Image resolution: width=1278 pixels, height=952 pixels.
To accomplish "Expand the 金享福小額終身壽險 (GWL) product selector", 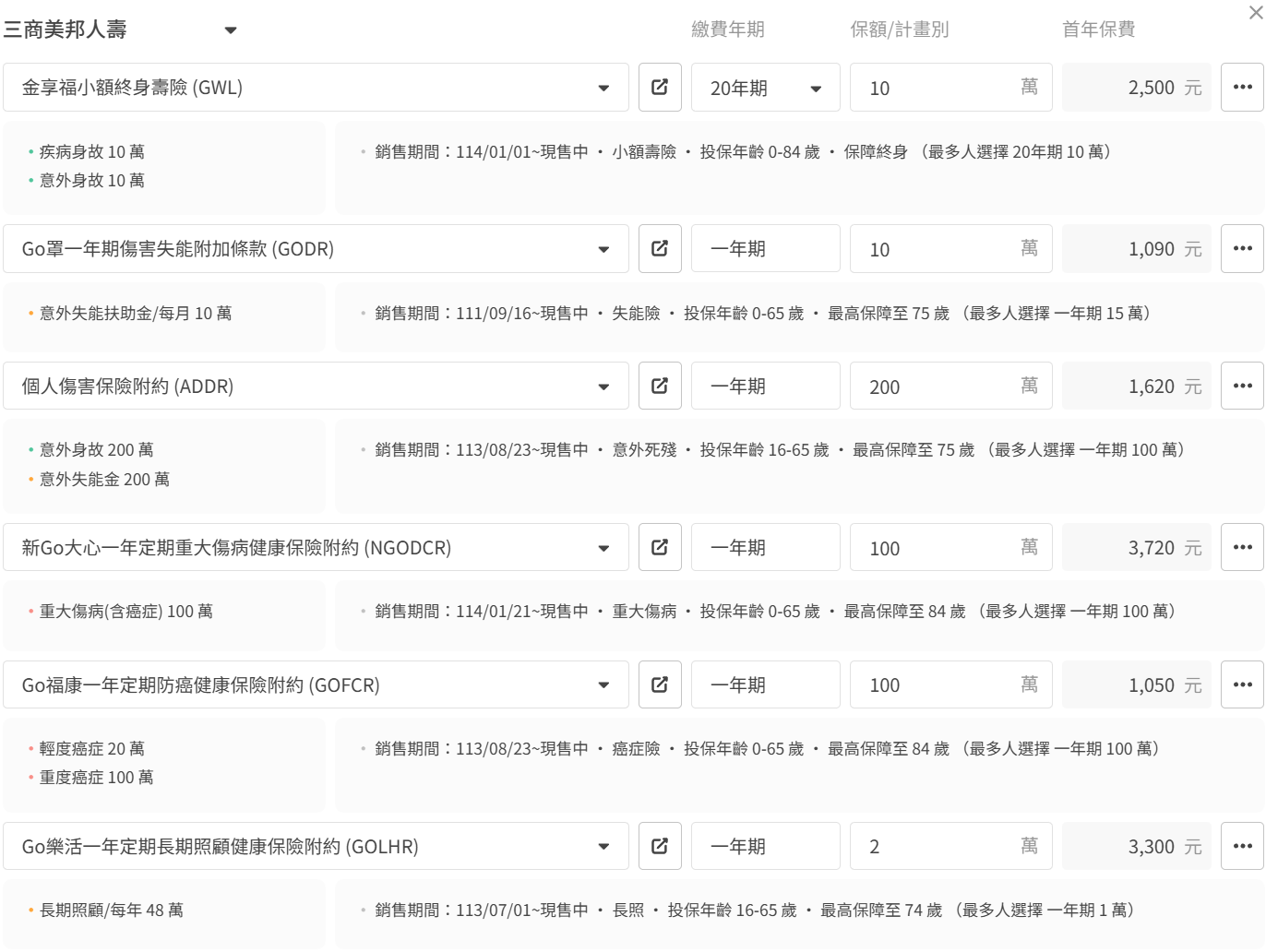I will 603,89.
